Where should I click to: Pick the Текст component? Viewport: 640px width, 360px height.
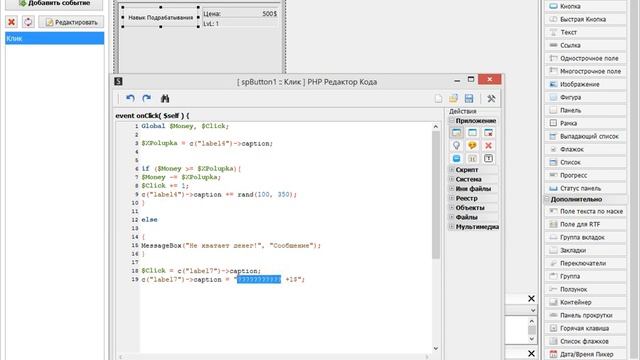[x=585, y=32]
